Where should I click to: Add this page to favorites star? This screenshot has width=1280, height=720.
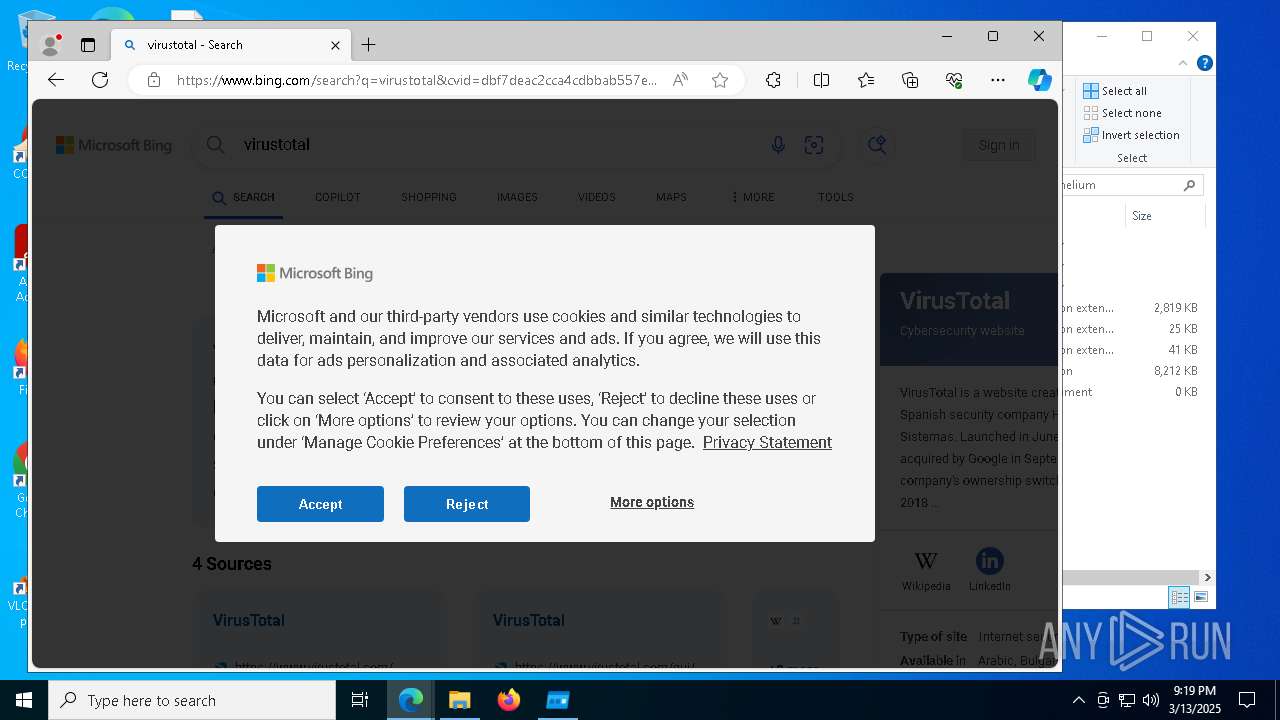[720, 80]
